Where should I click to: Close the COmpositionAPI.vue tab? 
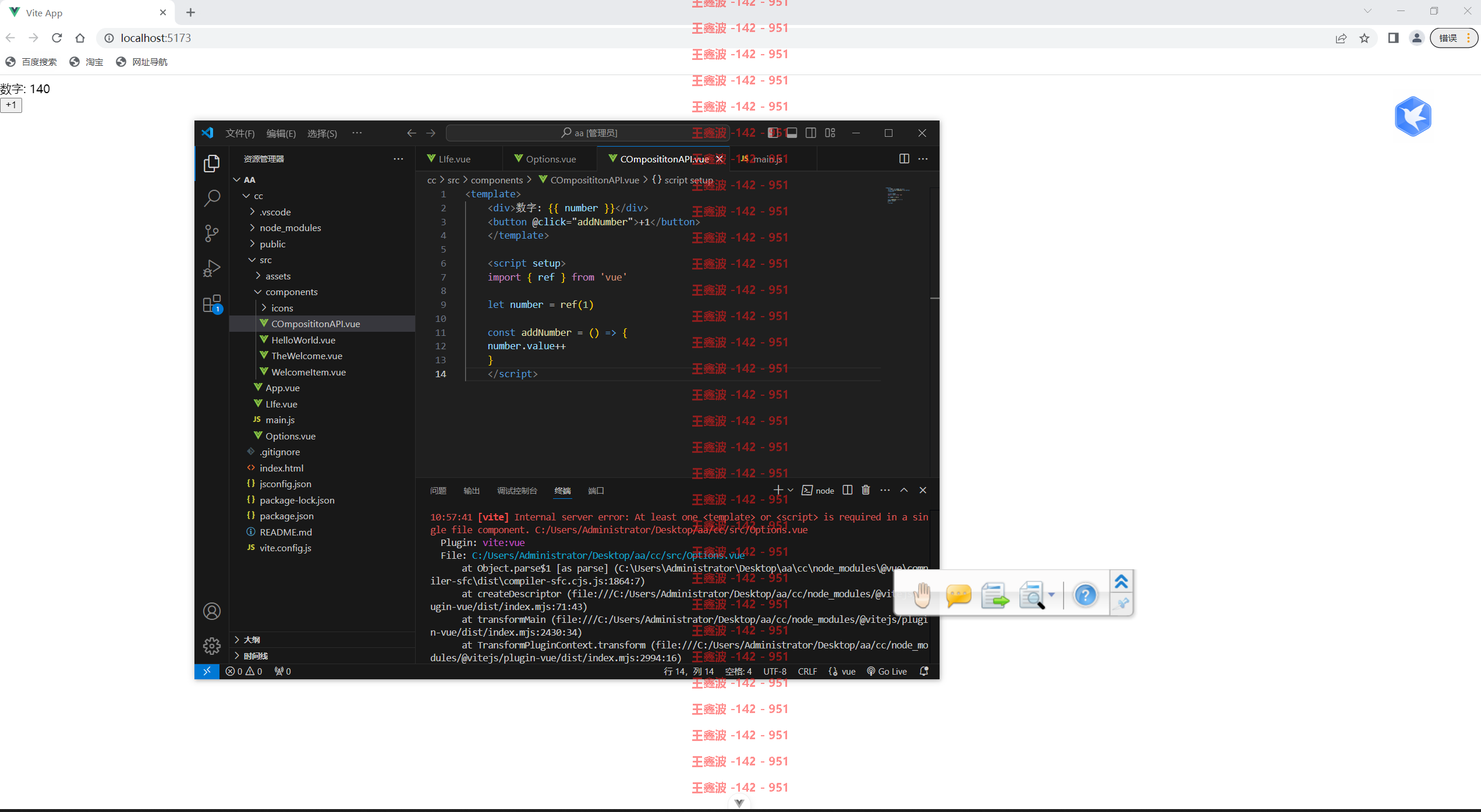pyautogui.click(x=720, y=159)
